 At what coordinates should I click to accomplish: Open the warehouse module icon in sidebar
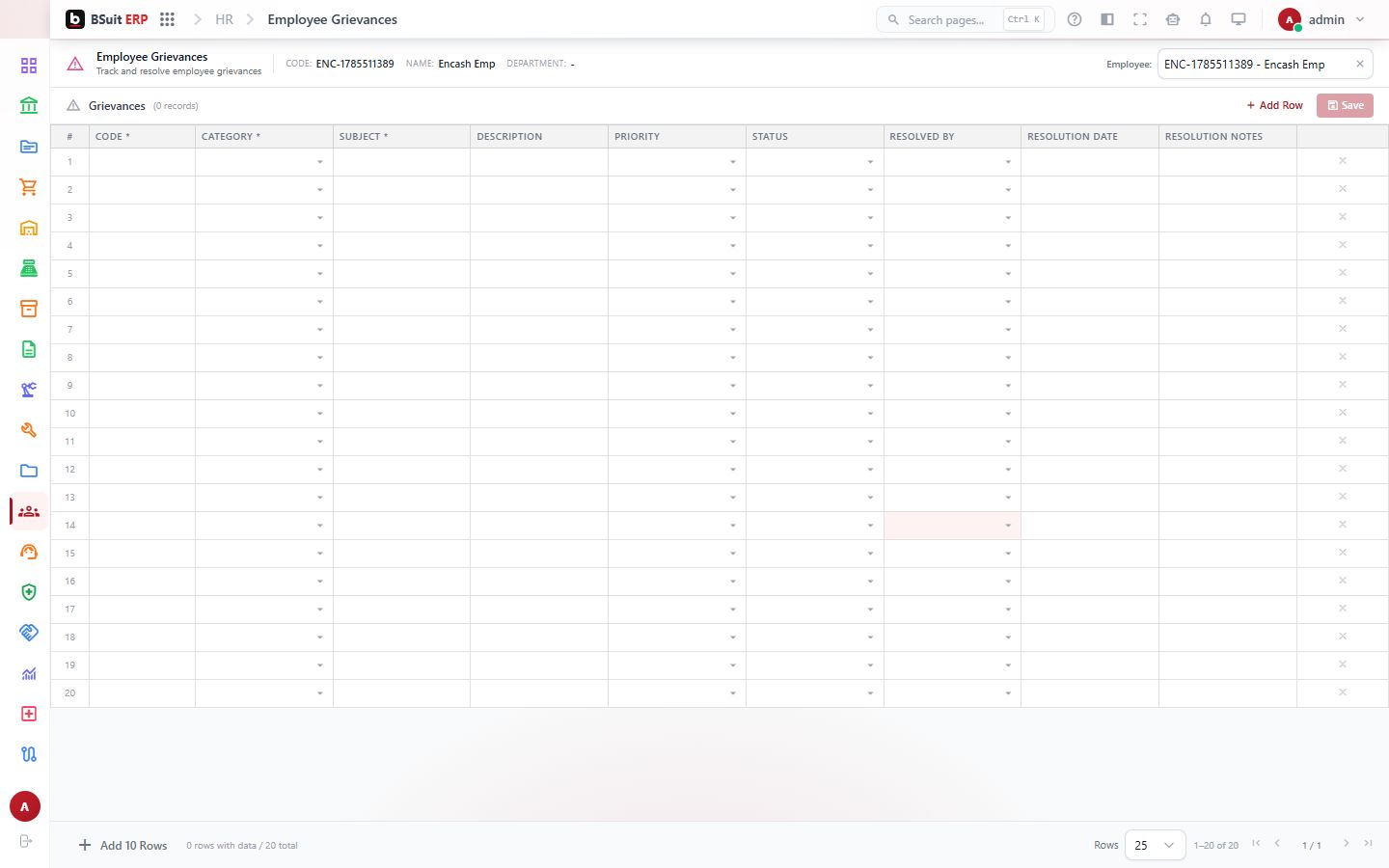coord(29,228)
